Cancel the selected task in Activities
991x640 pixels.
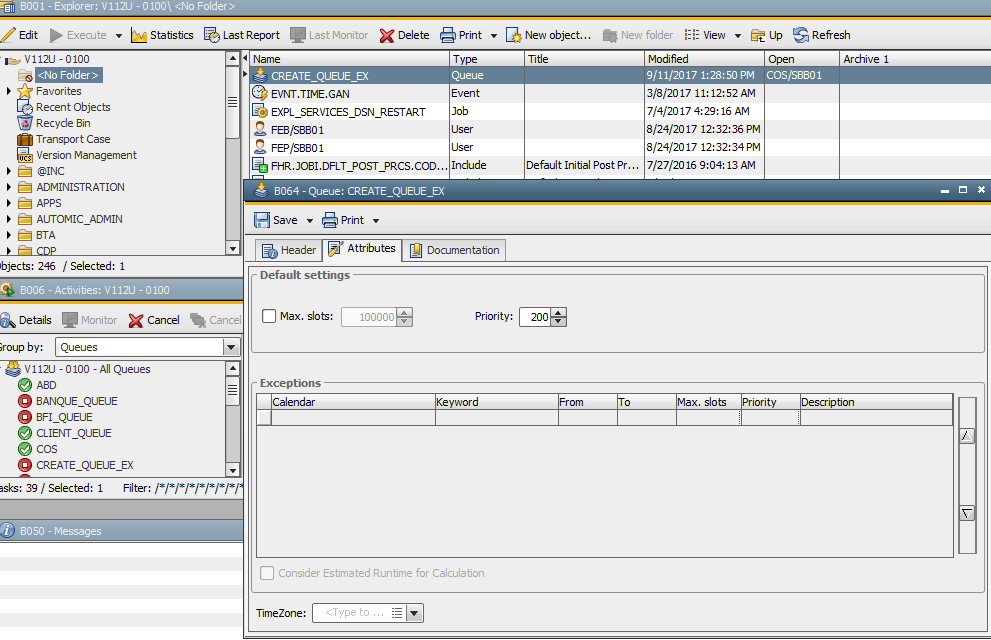coord(153,320)
